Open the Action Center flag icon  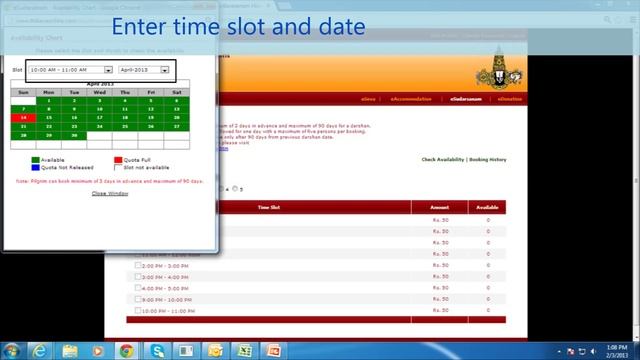(571, 351)
